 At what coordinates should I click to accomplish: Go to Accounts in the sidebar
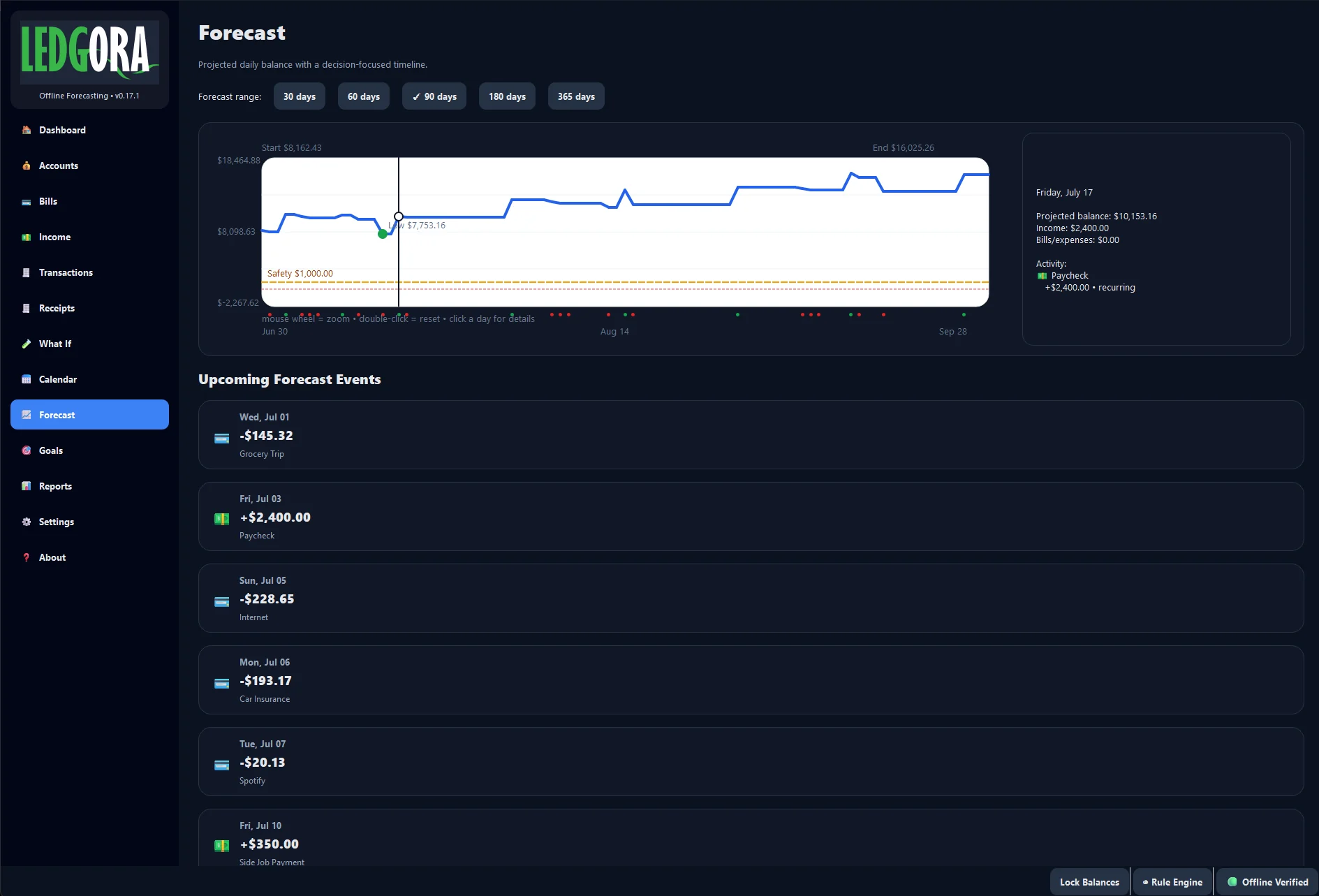click(x=89, y=166)
